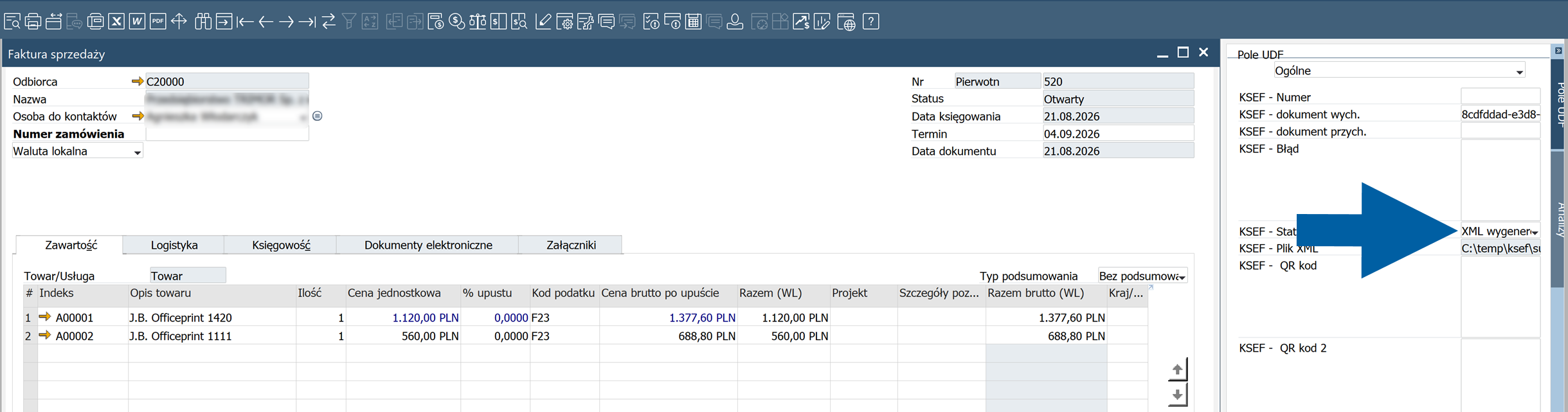The width and height of the screenshot is (1568, 412).
Task: Click the Numer zamówienia input field
Action: coord(227,134)
